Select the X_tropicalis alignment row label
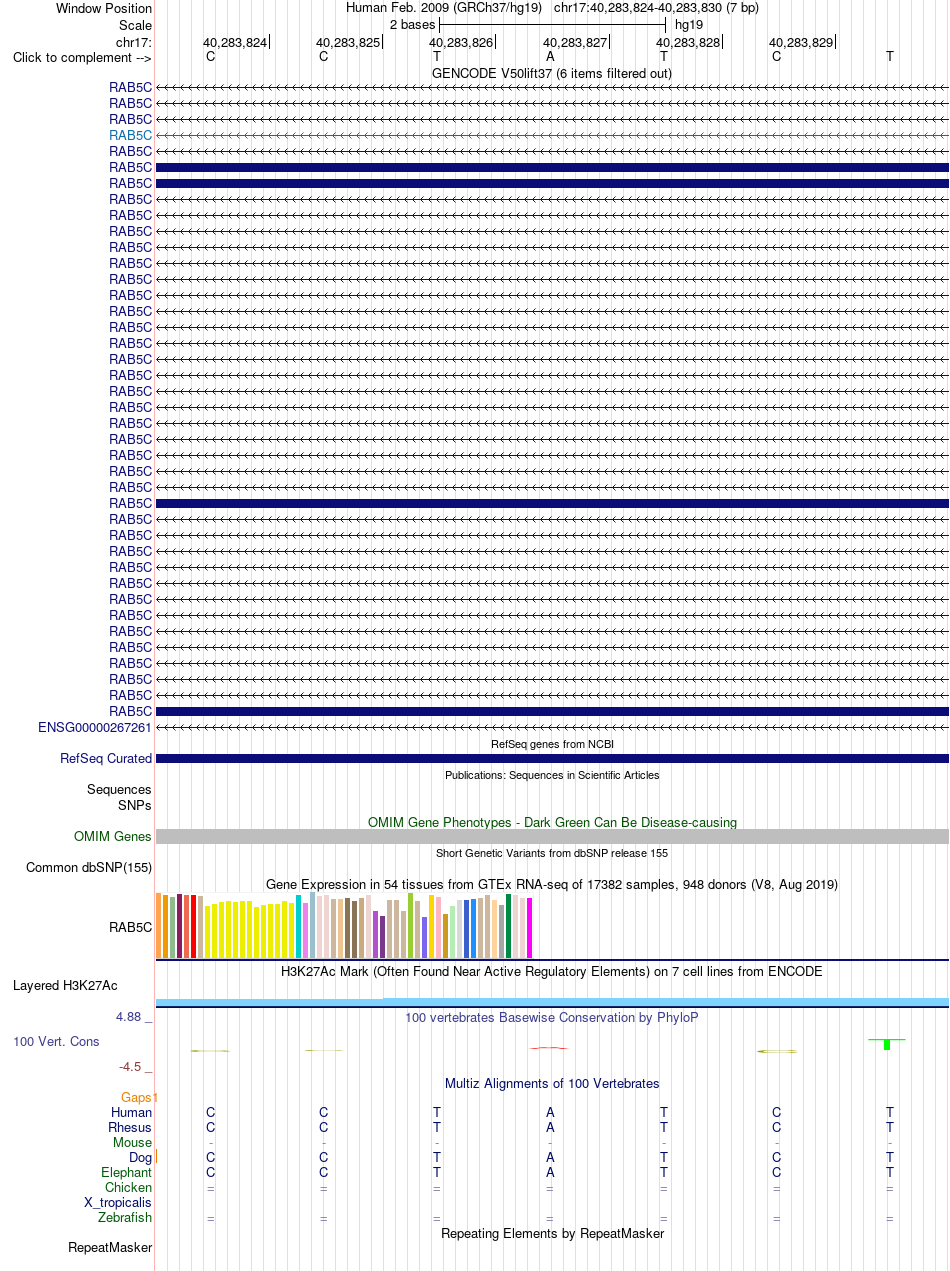Screen dimensions: 950x1271 pos(119,1203)
